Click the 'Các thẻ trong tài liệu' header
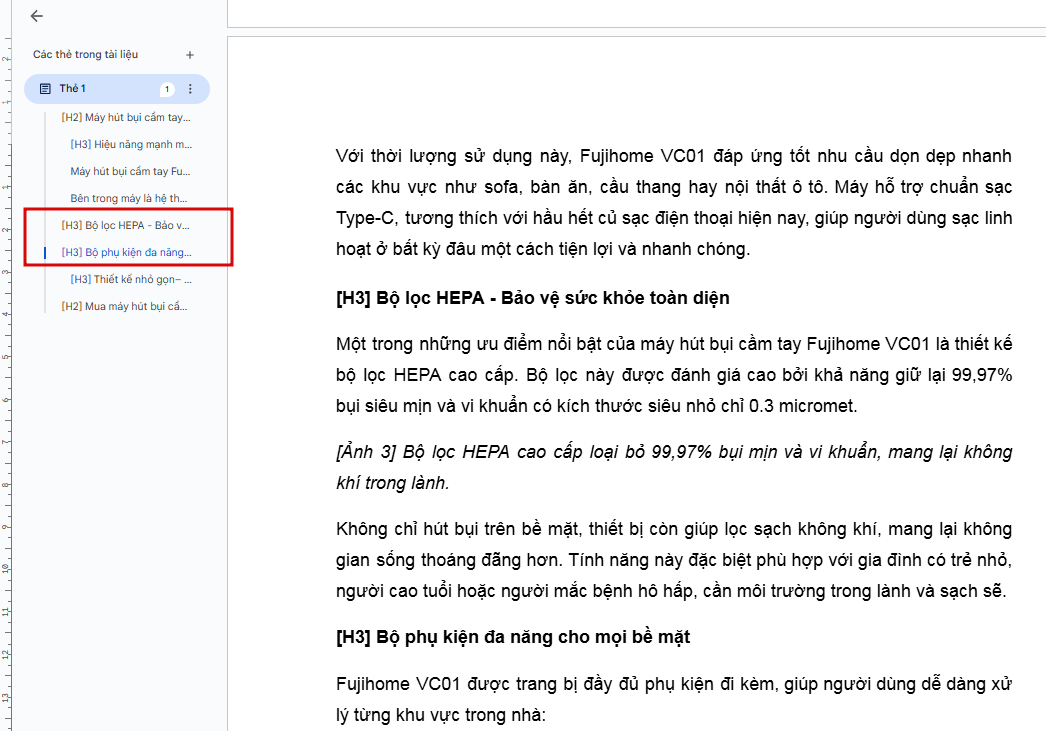Viewport: 1046px width, 731px height. pyautogui.click(x=85, y=55)
